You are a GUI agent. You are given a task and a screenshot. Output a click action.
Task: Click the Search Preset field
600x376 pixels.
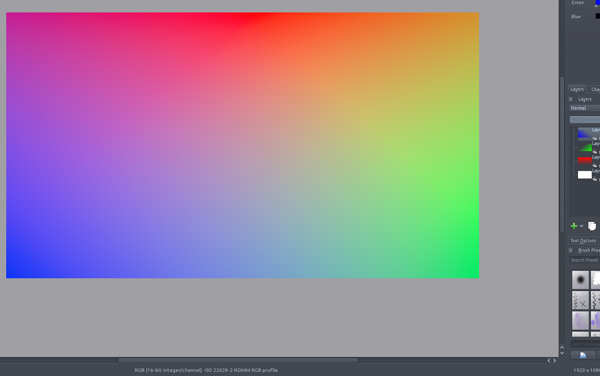click(x=584, y=260)
